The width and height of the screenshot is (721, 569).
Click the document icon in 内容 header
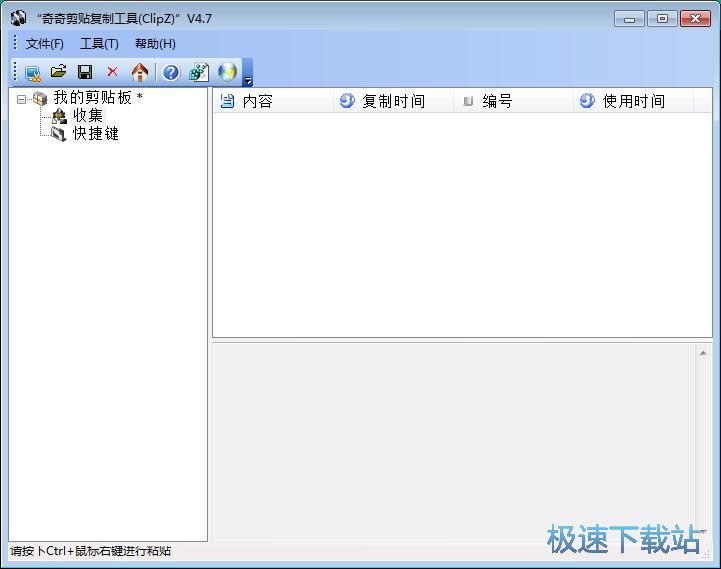[227, 101]
